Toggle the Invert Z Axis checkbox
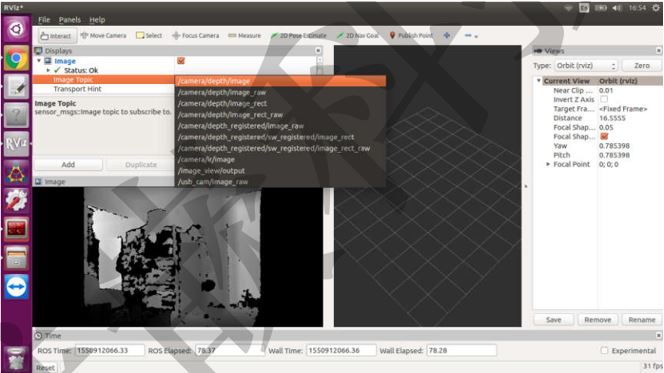Image resolution: width=664 pixels, height=373 pixels. [604, 99]
